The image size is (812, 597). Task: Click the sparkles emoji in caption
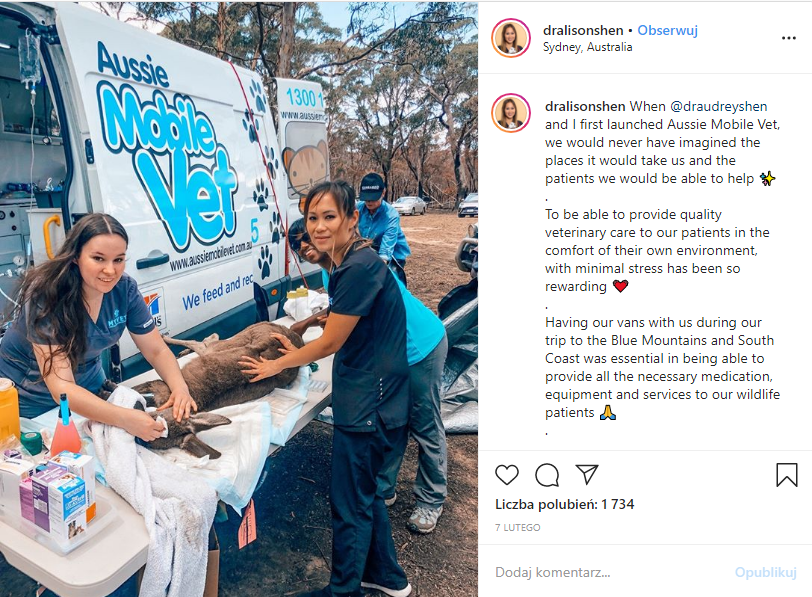(x=767, y=179)
